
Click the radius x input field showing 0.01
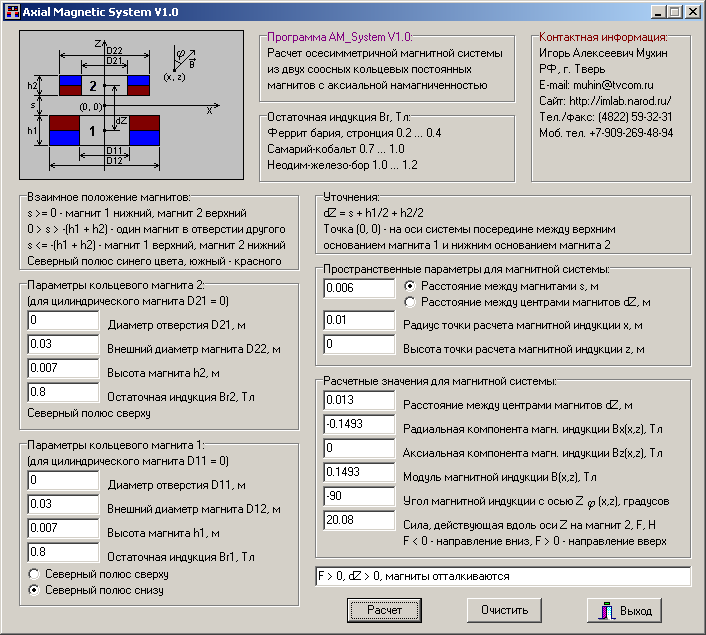coord(359,320)
